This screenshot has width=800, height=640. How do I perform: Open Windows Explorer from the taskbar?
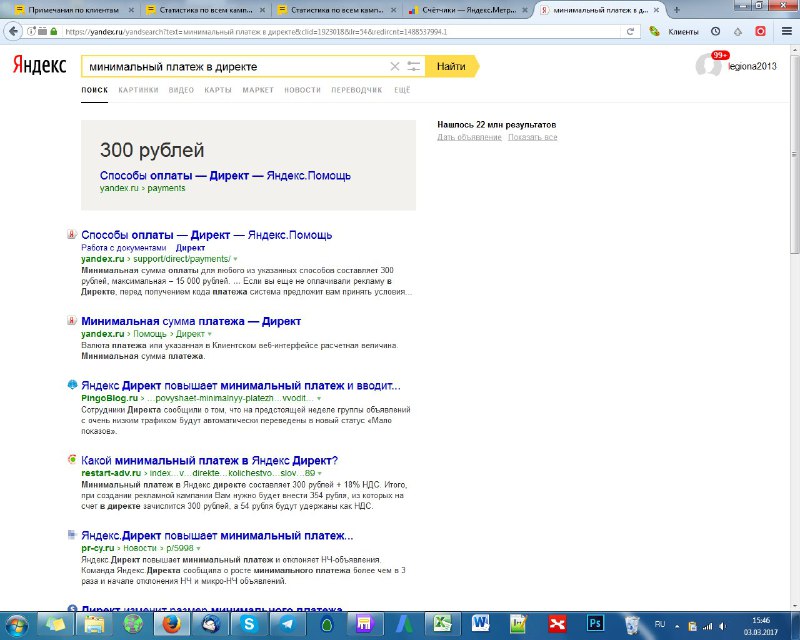coord(94,624)
